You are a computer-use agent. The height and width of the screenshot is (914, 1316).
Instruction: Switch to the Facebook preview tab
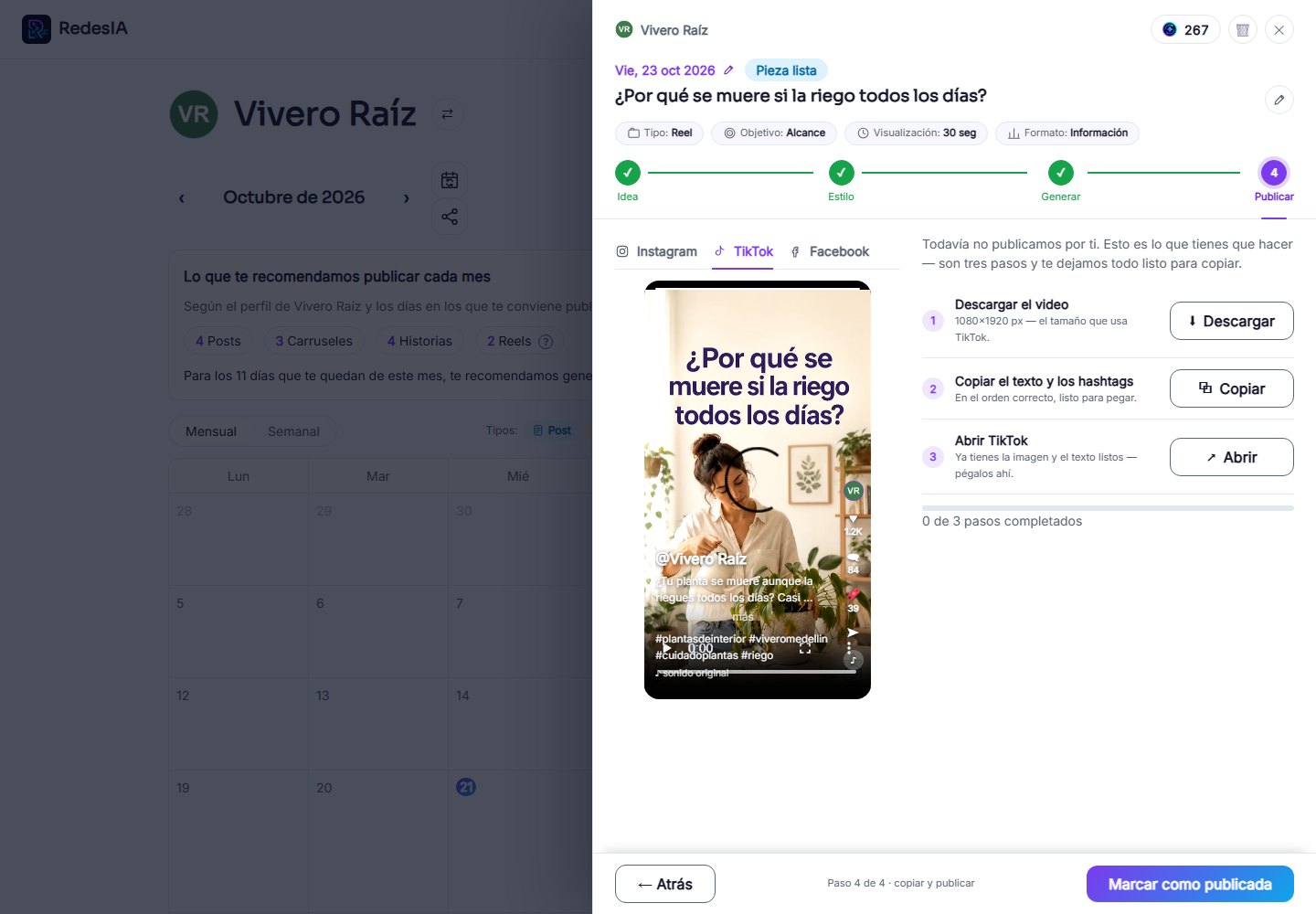(x=829, y=251)
